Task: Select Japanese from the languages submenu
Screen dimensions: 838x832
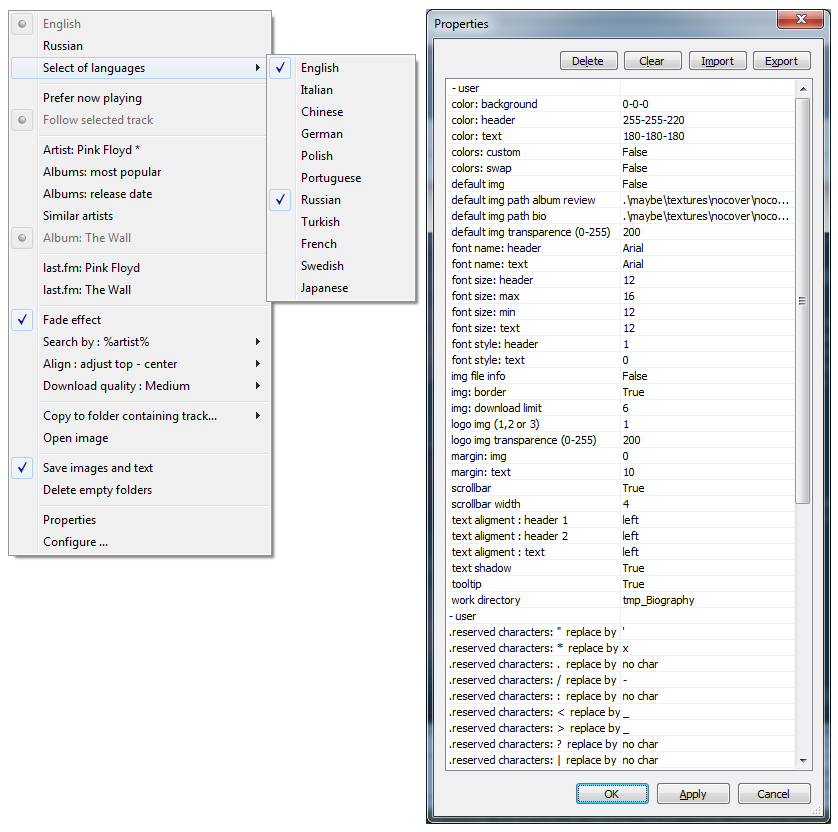Action: [x=324, y=288]
